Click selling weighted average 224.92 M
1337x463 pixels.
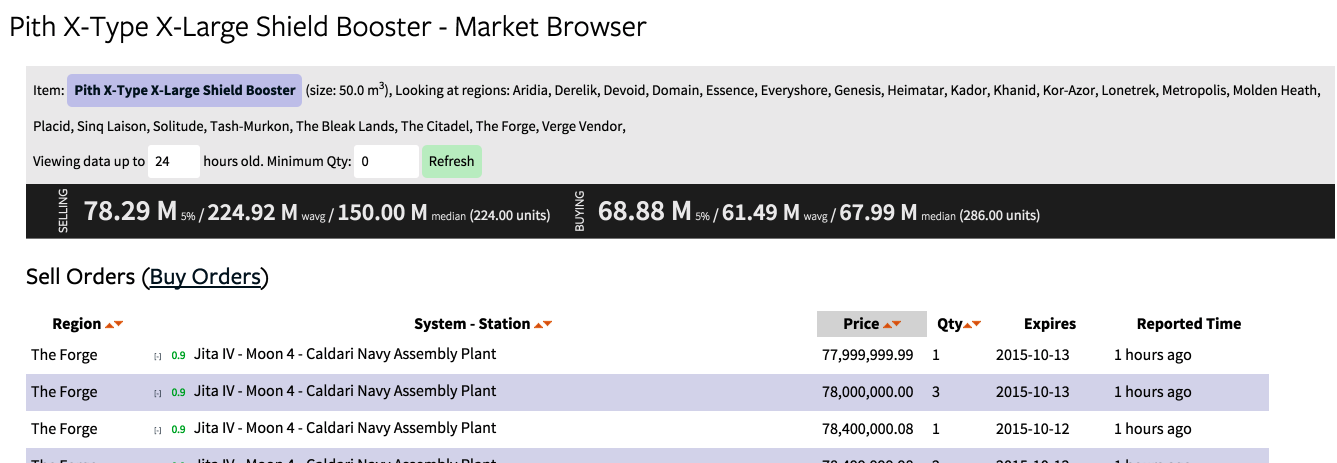[x=253, y=212]
